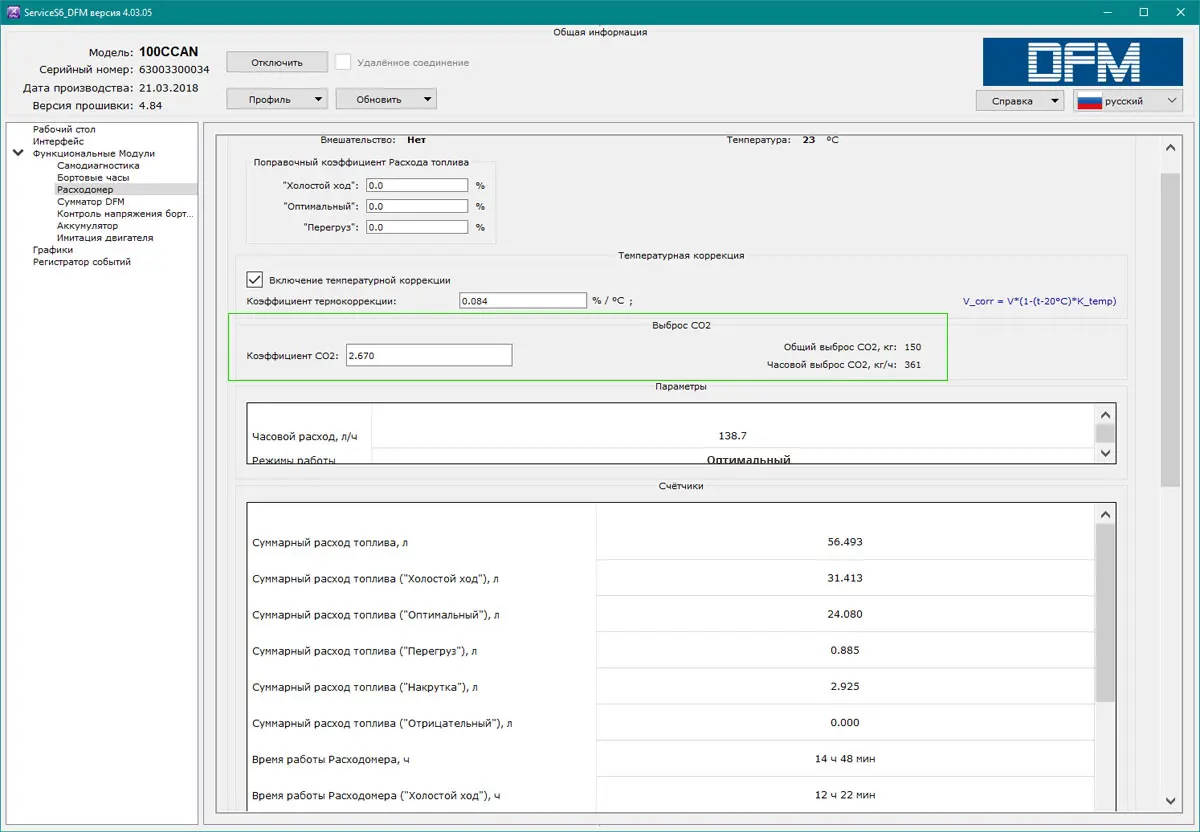This screenshot has width=1200, height=832.
Task: Disable the temperature correction checkbox
Action: (254, 280)
